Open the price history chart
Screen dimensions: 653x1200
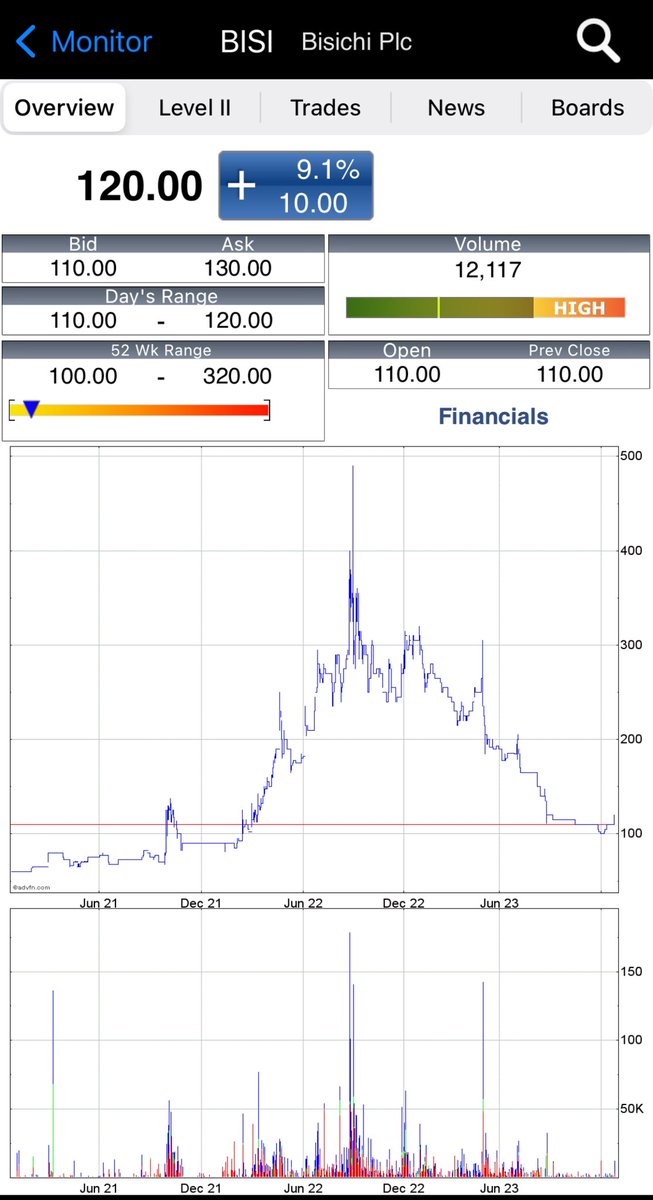(x=314, y=670)
